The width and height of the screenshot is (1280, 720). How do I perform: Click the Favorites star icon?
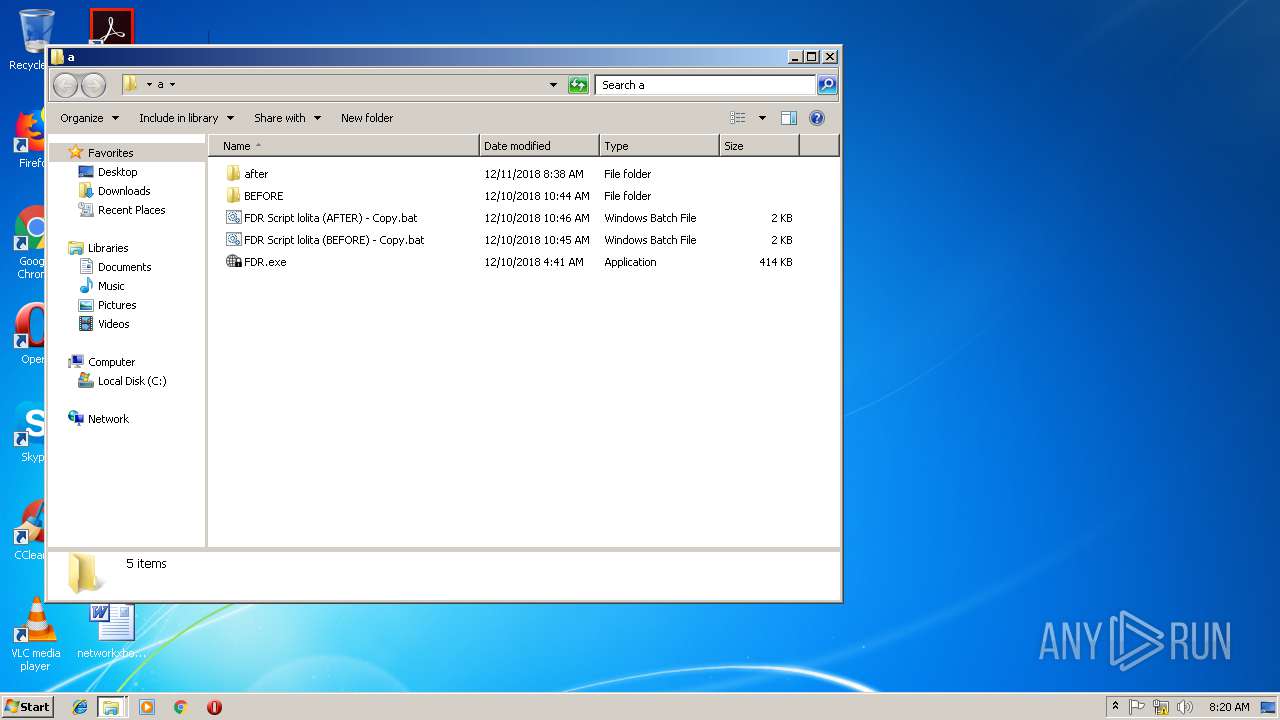(76, 153)
